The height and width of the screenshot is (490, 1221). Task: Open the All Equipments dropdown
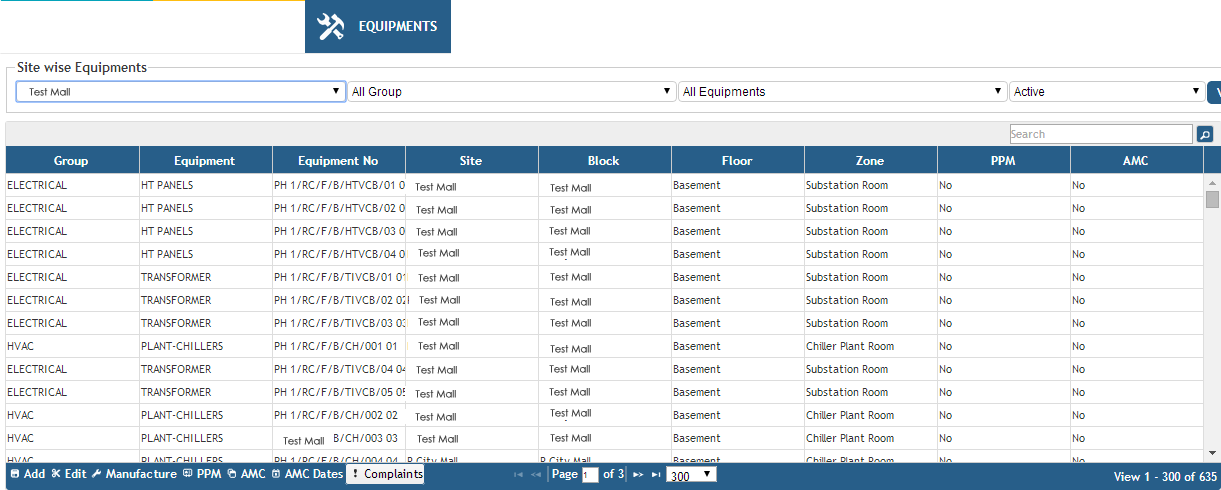pos(842,92)
